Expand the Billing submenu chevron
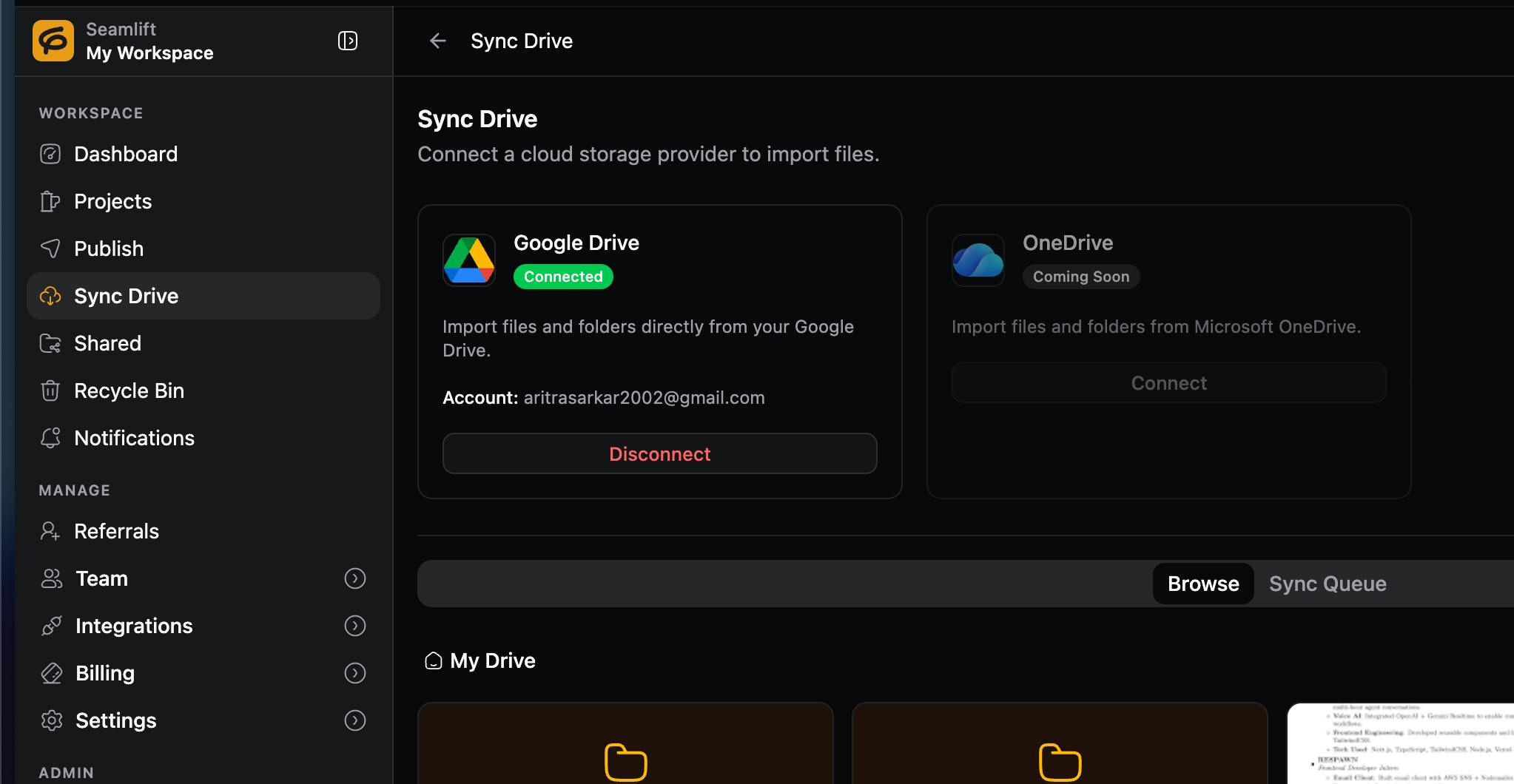The height and width of the screenshot is (784, 1514). [x=355, y=673]
